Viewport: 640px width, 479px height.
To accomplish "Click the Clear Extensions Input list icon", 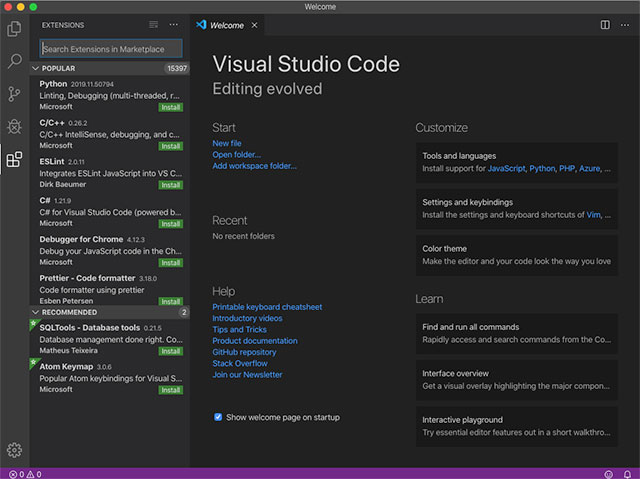I will click(153, 24).
